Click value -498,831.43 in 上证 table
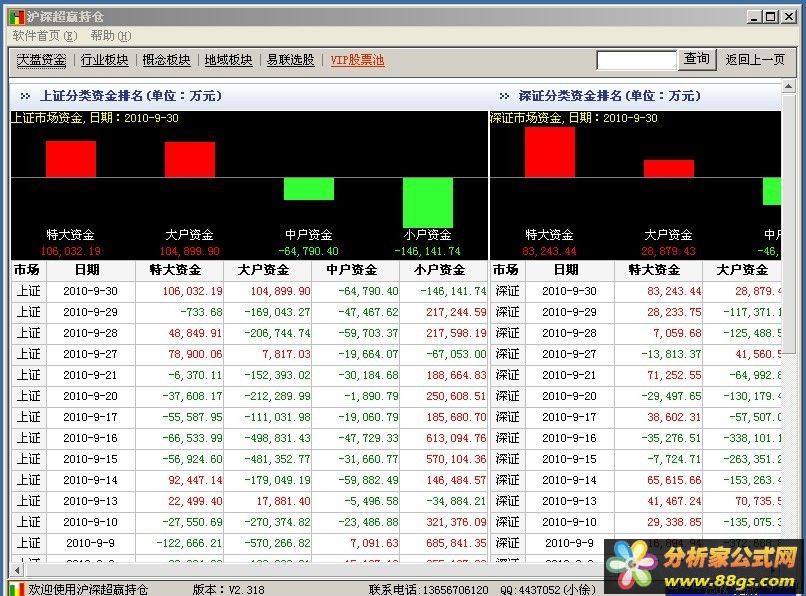806x596 pixels. (x=278, y=438)
